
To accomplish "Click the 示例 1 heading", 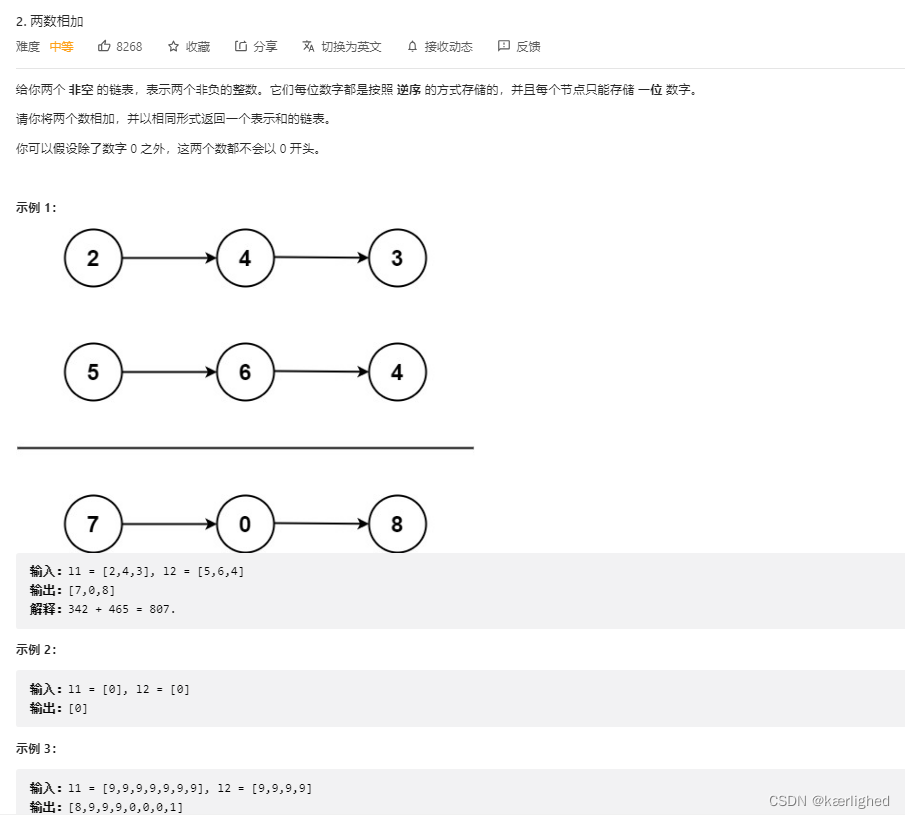I will coord(34,208).
